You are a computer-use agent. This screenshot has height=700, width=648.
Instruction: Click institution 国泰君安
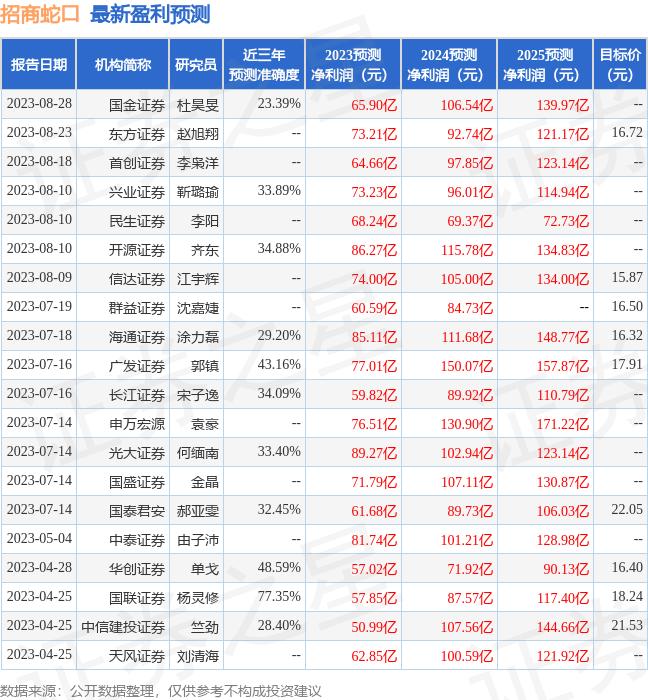[x=137, y=511]
